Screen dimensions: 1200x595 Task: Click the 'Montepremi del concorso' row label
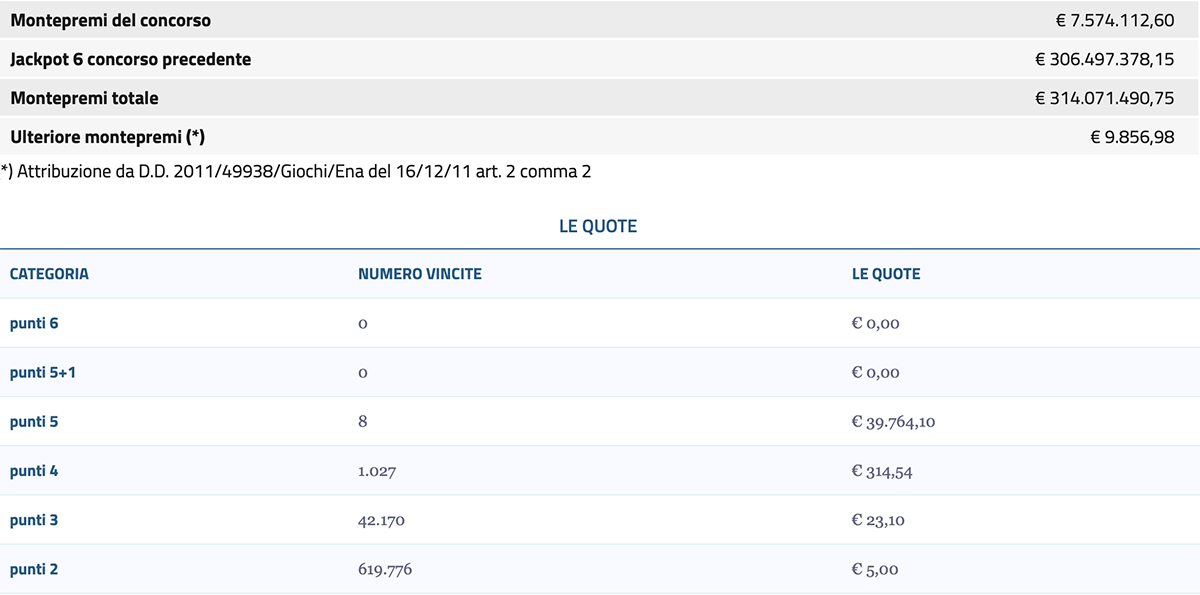point(110,20)
